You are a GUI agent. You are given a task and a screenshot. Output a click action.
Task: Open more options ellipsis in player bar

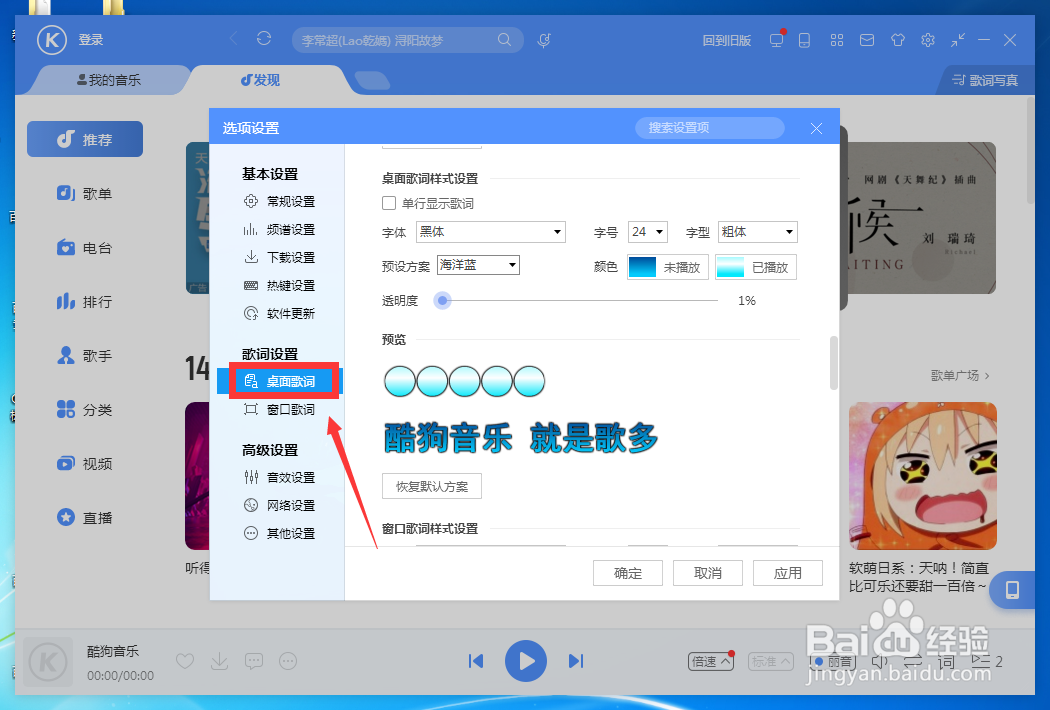(288, 662)
